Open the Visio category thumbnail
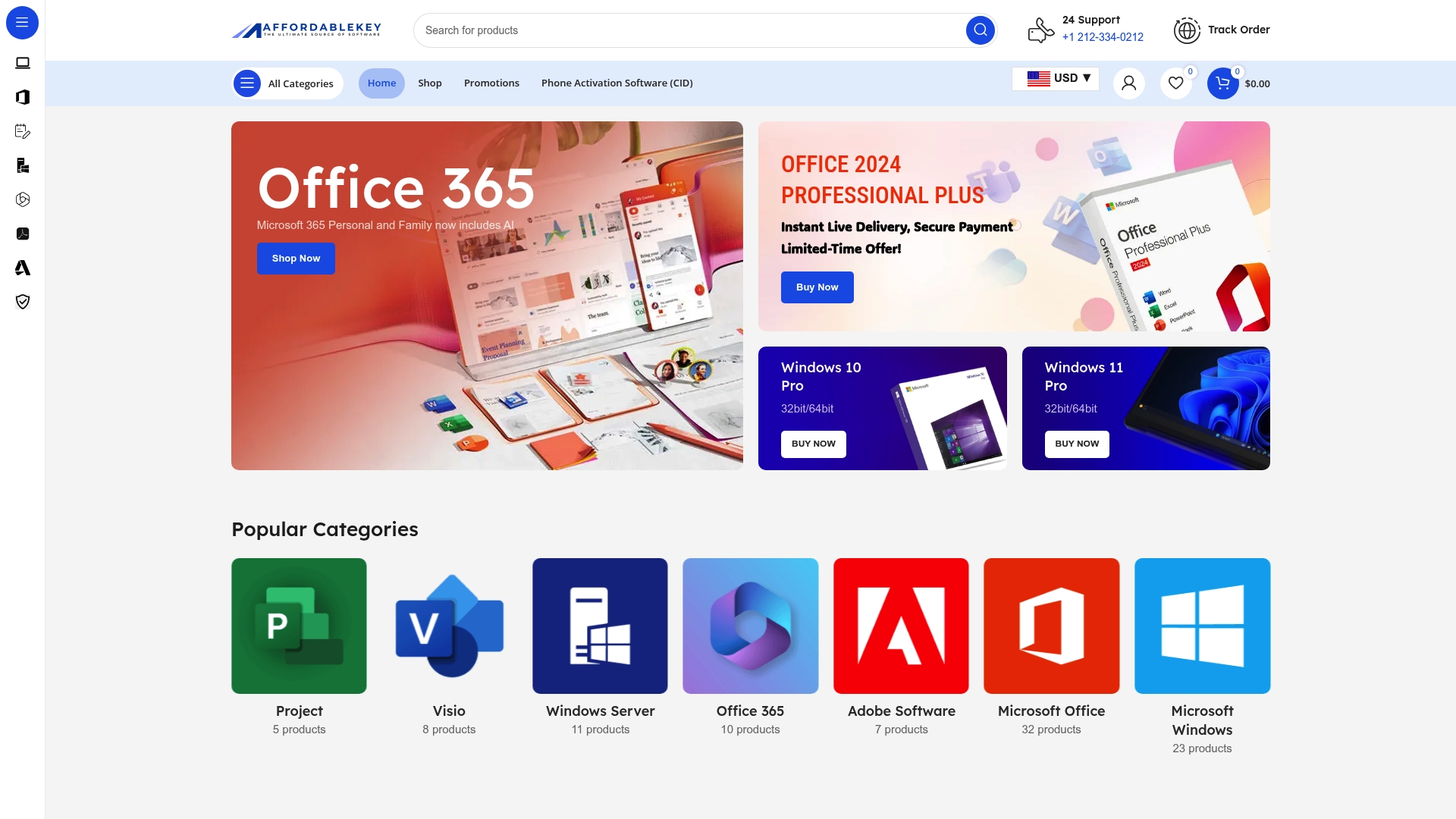This screenshot has width=1456, height=819. pyautogui.click(x=449, y=626)
